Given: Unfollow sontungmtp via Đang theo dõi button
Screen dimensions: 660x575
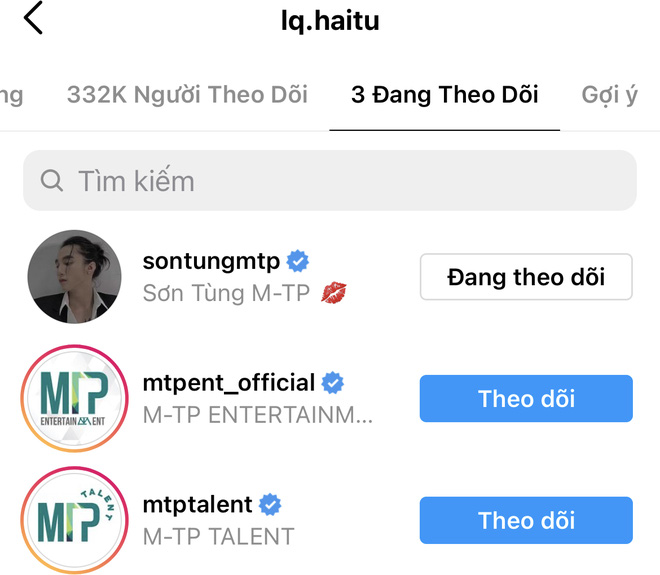Looking at the screenshot, I should (x=526, y=277).
